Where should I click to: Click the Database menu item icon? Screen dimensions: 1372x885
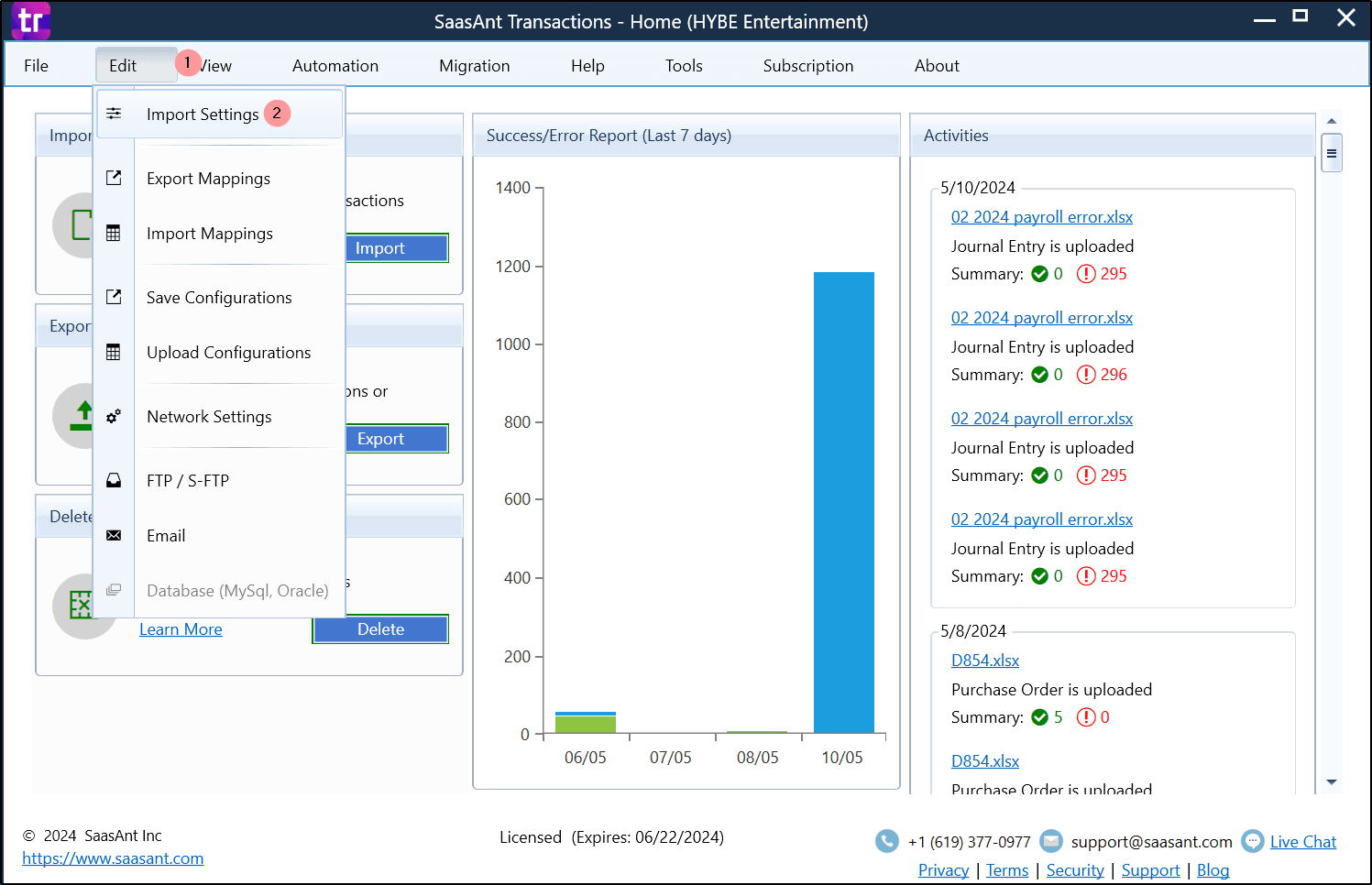click(114, 590)
